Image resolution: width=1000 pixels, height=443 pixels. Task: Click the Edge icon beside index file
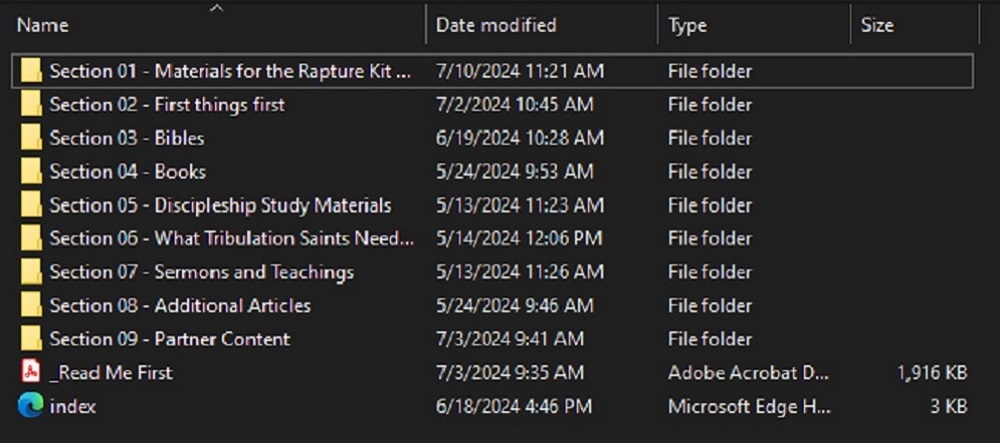coord(31,406)
